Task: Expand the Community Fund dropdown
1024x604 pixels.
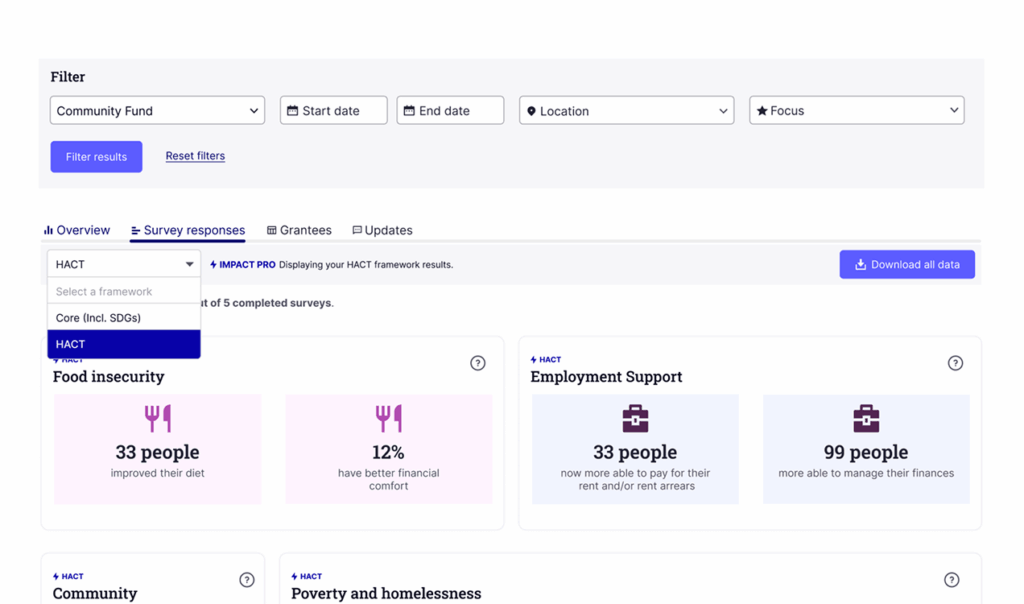Action: pos(157,110)
